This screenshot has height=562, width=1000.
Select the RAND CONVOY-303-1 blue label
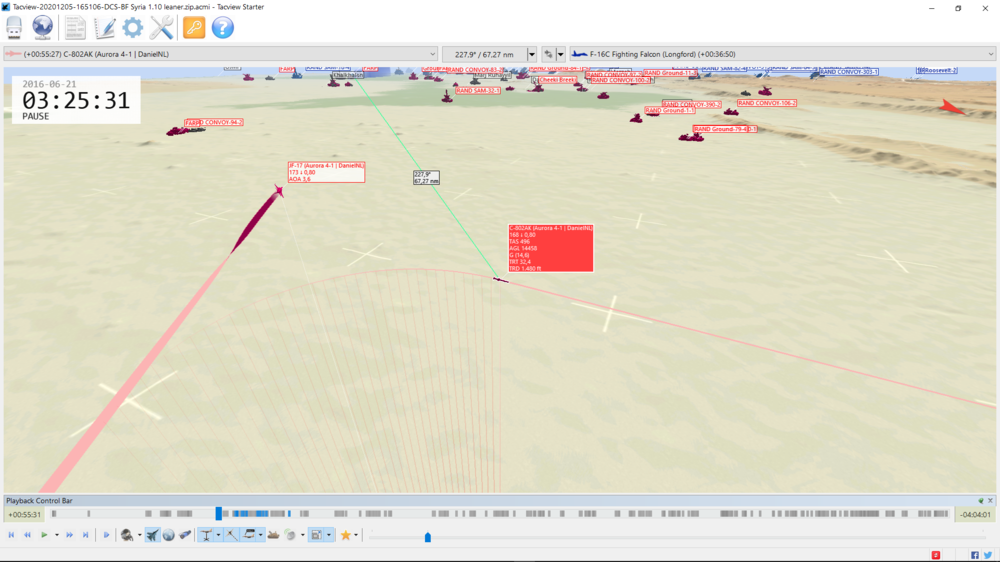849,72
